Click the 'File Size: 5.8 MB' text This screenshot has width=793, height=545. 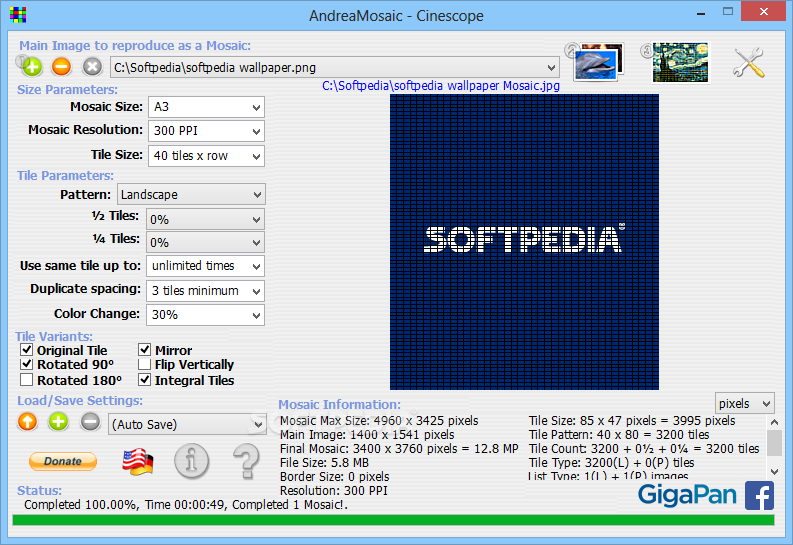coord(324,463)
